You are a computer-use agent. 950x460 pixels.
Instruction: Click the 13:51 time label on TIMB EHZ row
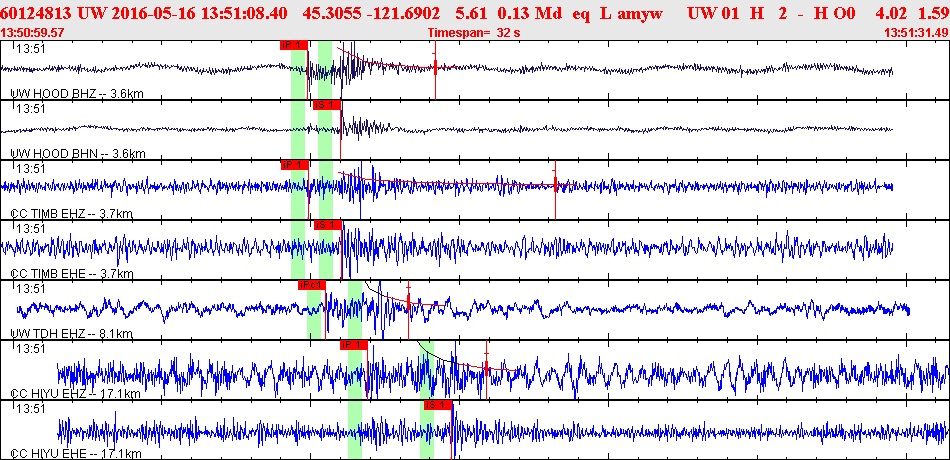pyautogui.click(x=31, y=168)
